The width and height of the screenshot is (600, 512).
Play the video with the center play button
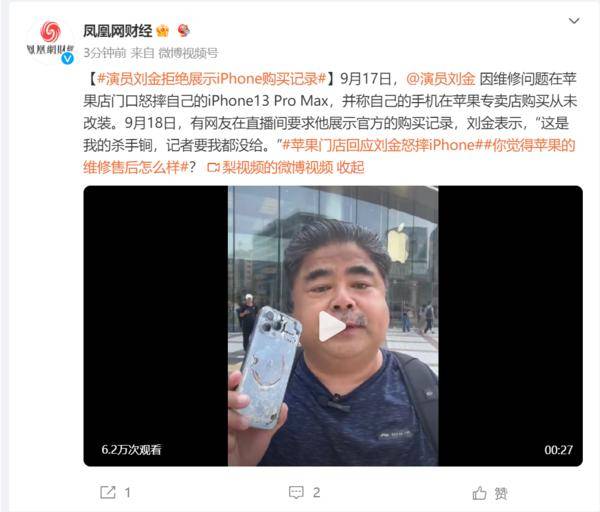click(x=332, y=326)
